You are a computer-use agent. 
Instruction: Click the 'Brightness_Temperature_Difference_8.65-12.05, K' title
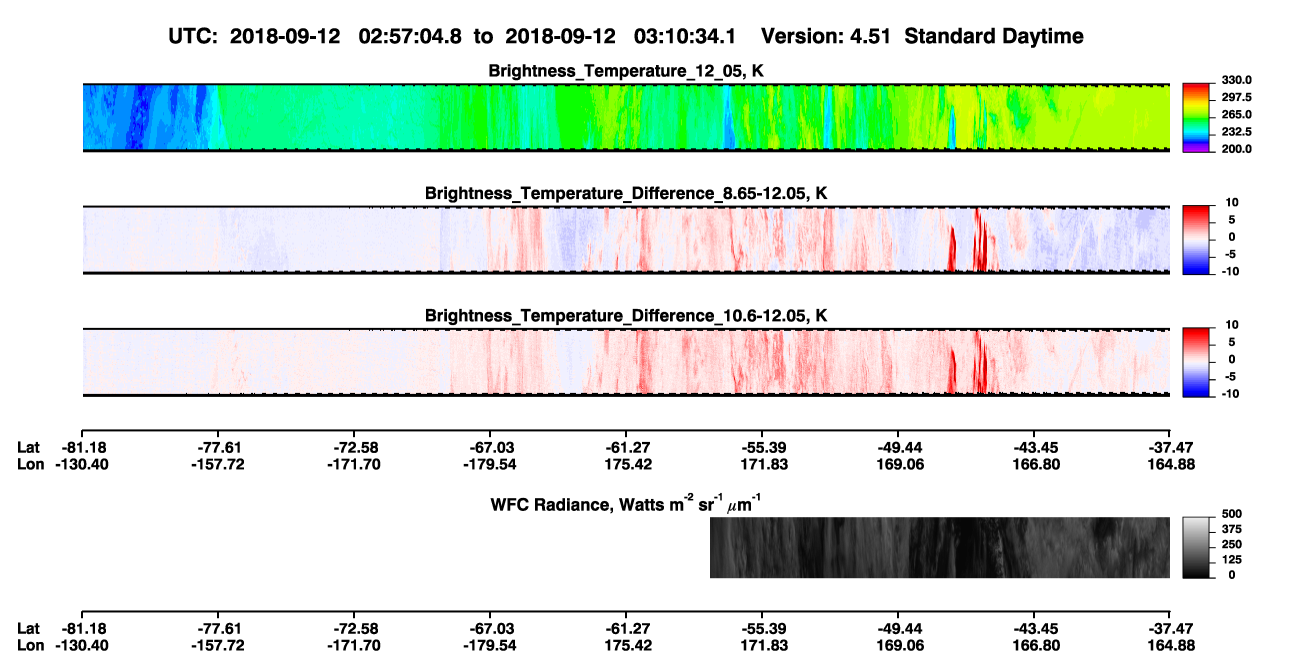(x=626, y=193)
